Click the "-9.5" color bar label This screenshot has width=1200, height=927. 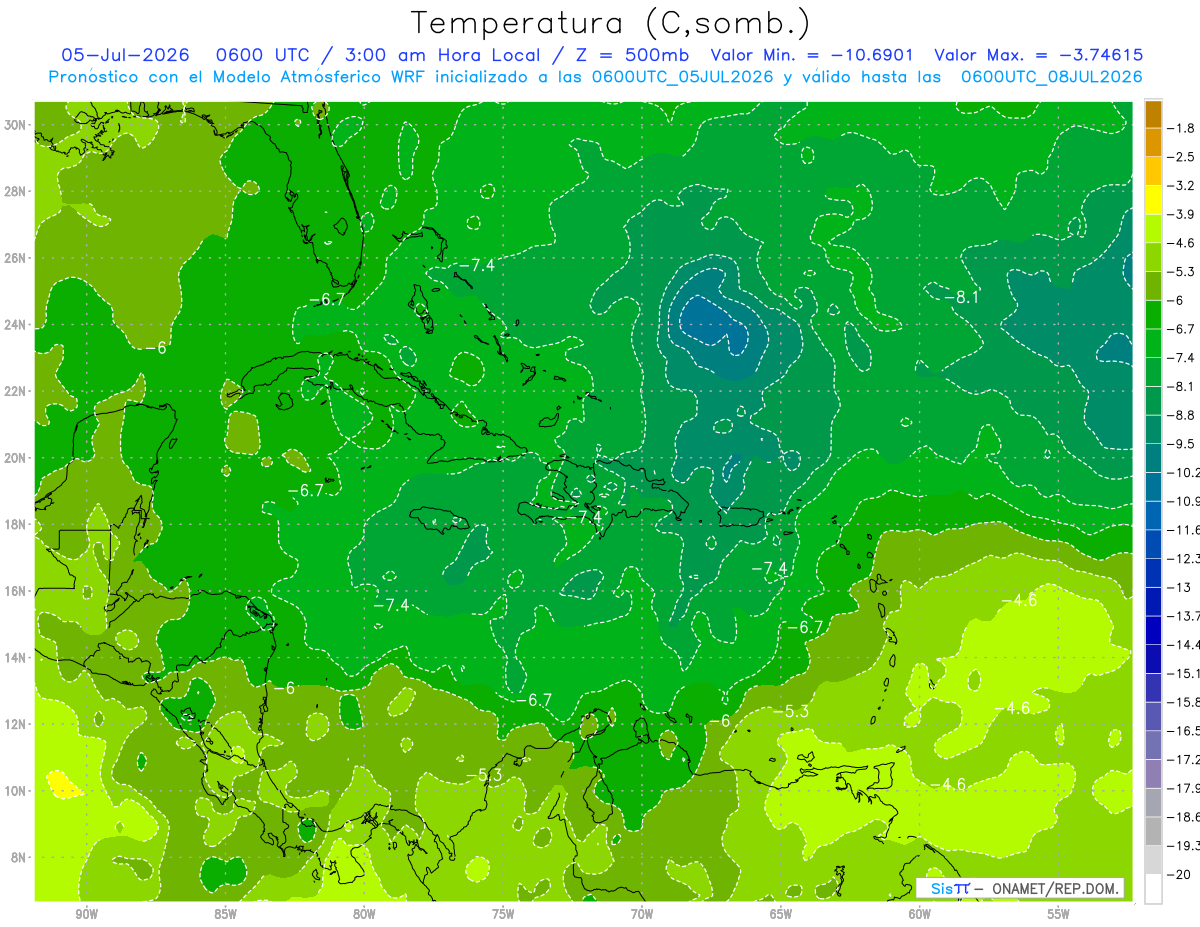tap(1181, 443)
